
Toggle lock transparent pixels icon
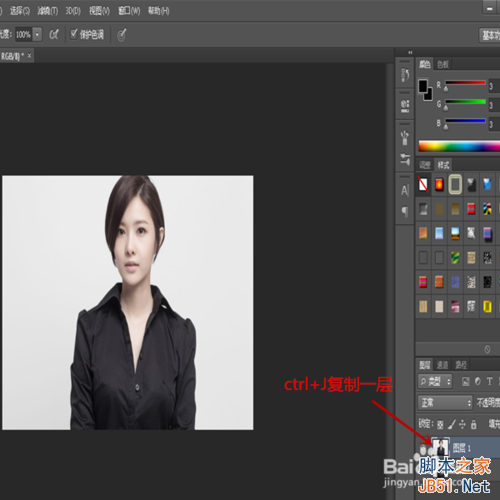pos(440,424)
